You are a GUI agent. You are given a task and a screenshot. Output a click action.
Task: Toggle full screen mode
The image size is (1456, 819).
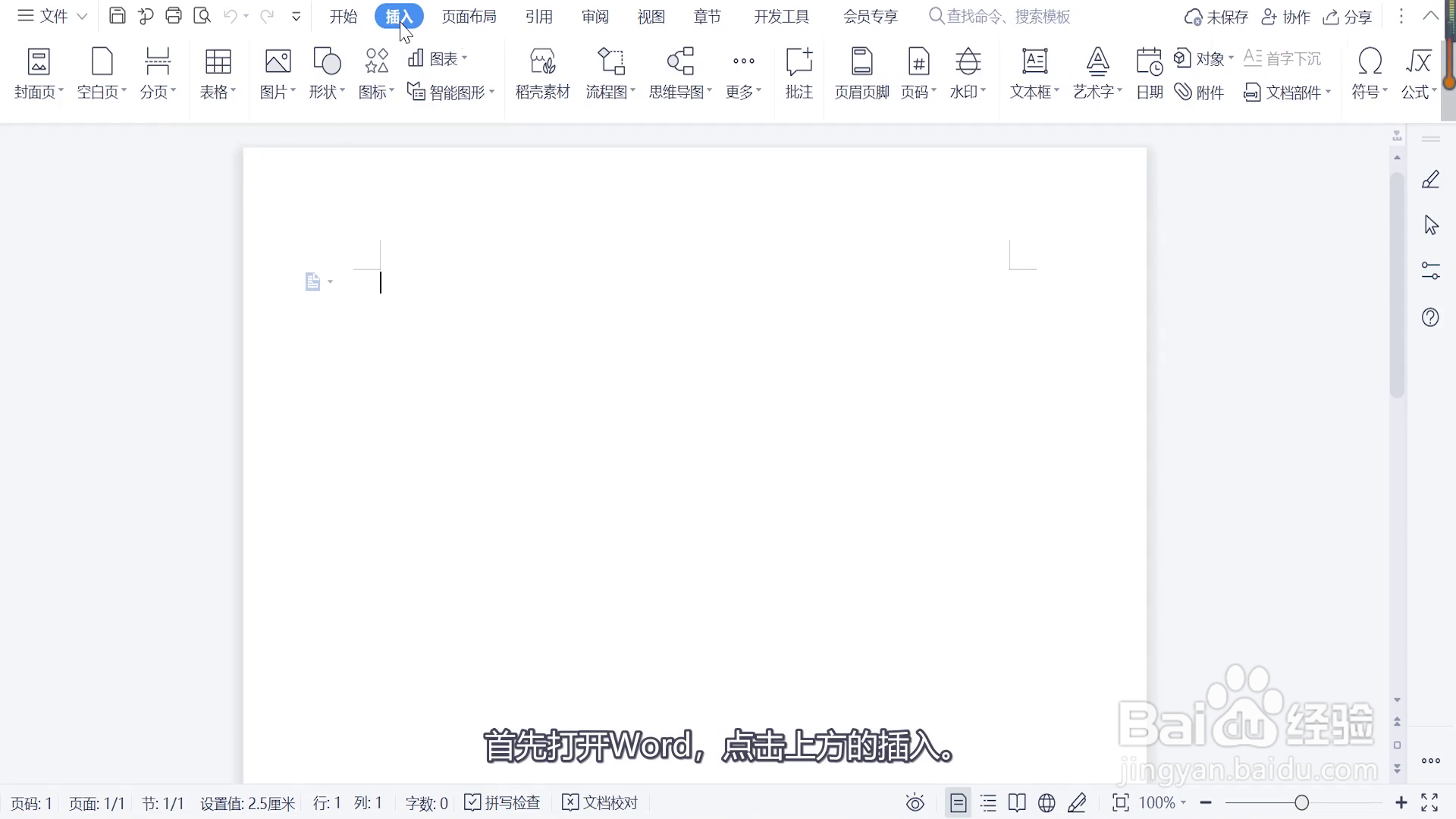tap(1429, 802)
